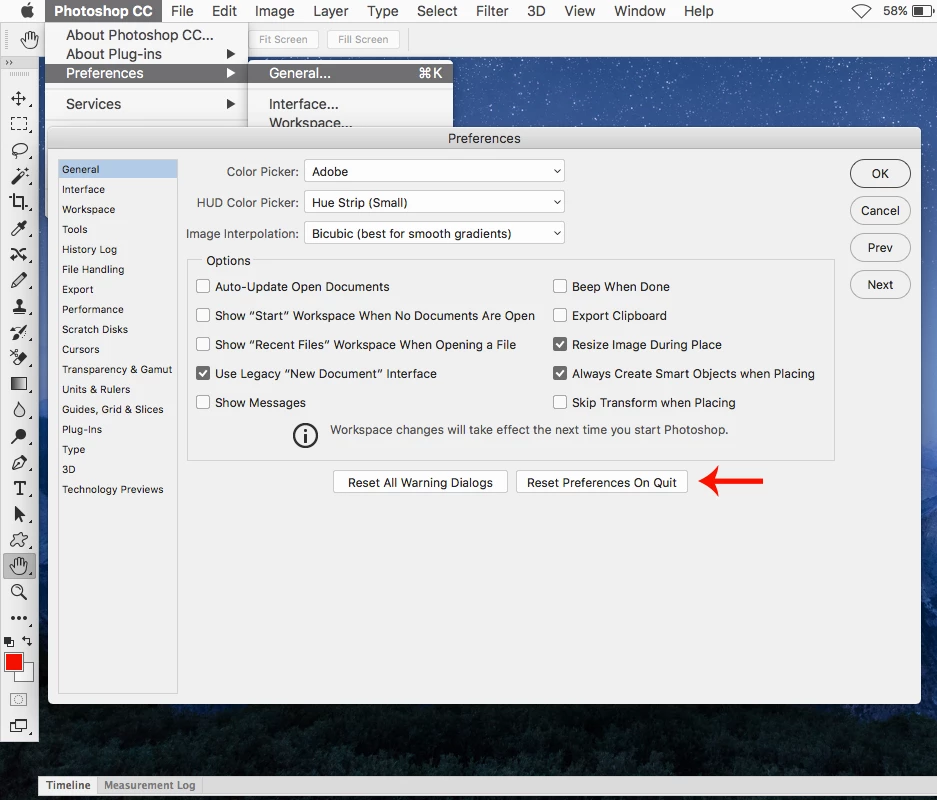Check Export Clipboard option
This screenshot has width=937, height=800.
tap(560, 315)
